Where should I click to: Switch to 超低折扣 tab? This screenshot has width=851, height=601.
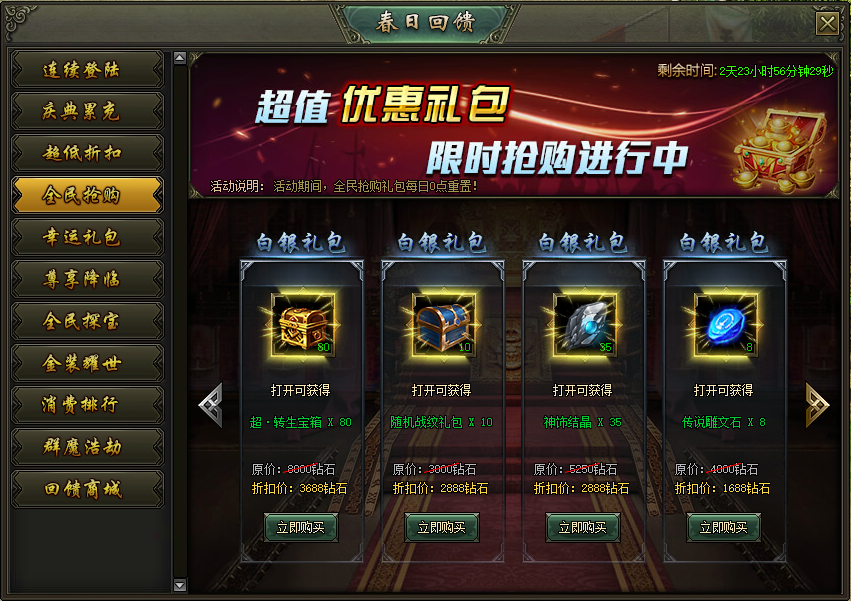87,153
